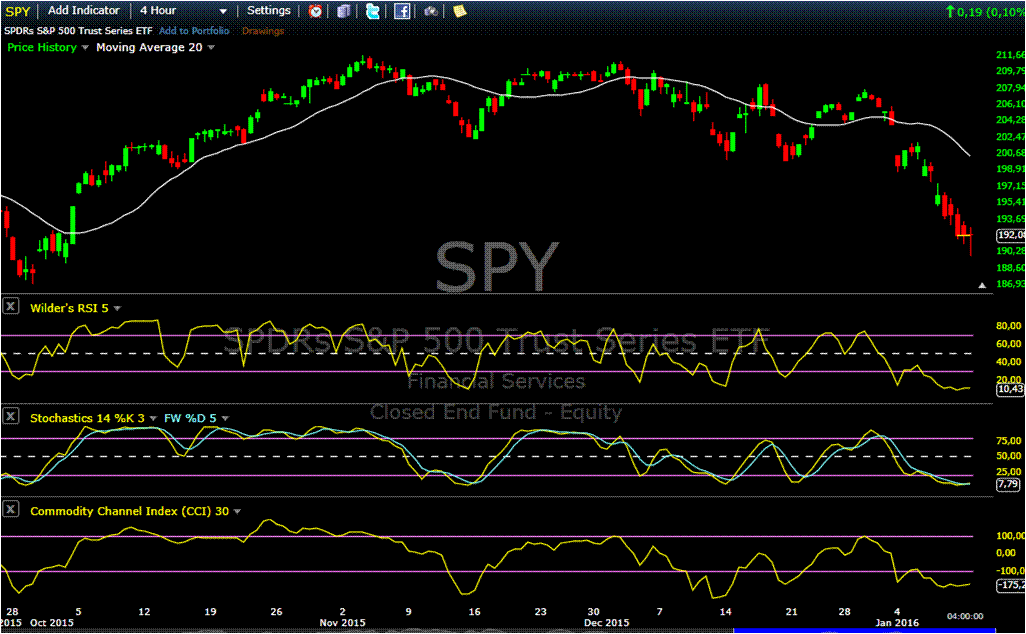Click the 100,0 CCI scale label
Image resolution: width=1026 pixels, height=634 pixels.
click(x=1010, y=535)
